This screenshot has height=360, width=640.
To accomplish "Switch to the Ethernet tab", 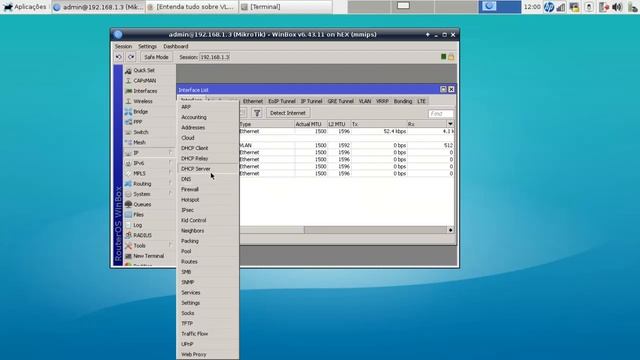I will pyautogui.click(x=253, y=101).
